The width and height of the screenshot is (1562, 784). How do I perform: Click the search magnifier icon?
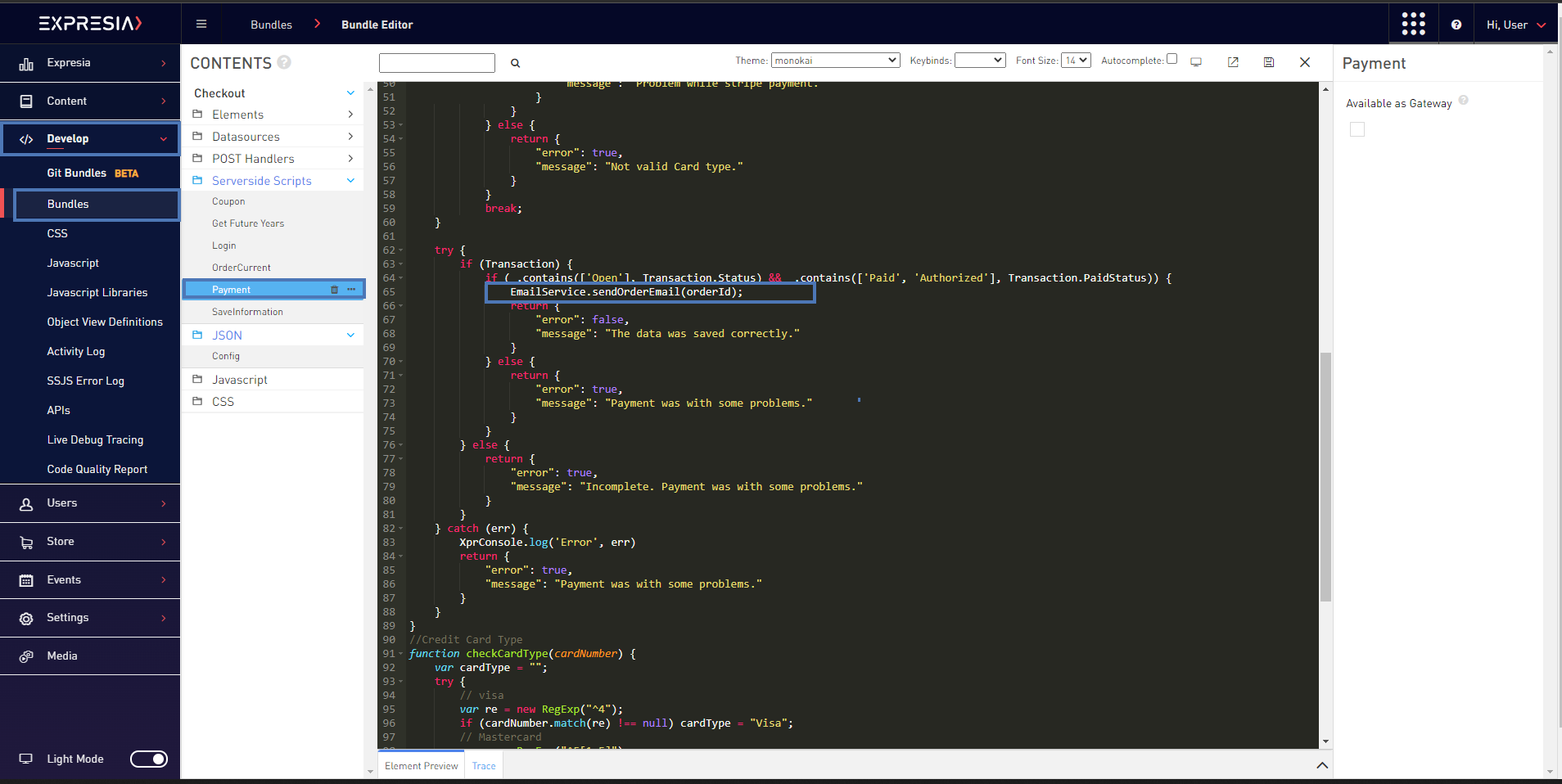pyautogui.click(x=516, y=63)
